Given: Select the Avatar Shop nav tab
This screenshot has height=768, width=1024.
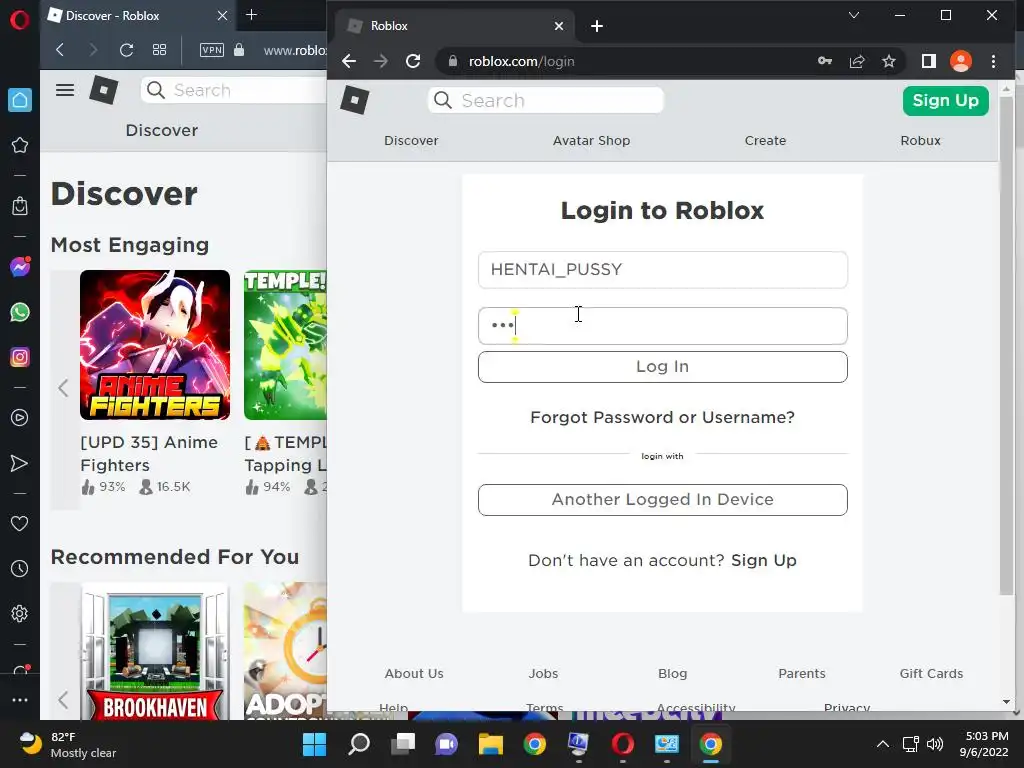Looking at the screenshot, I should coord(591,140).
